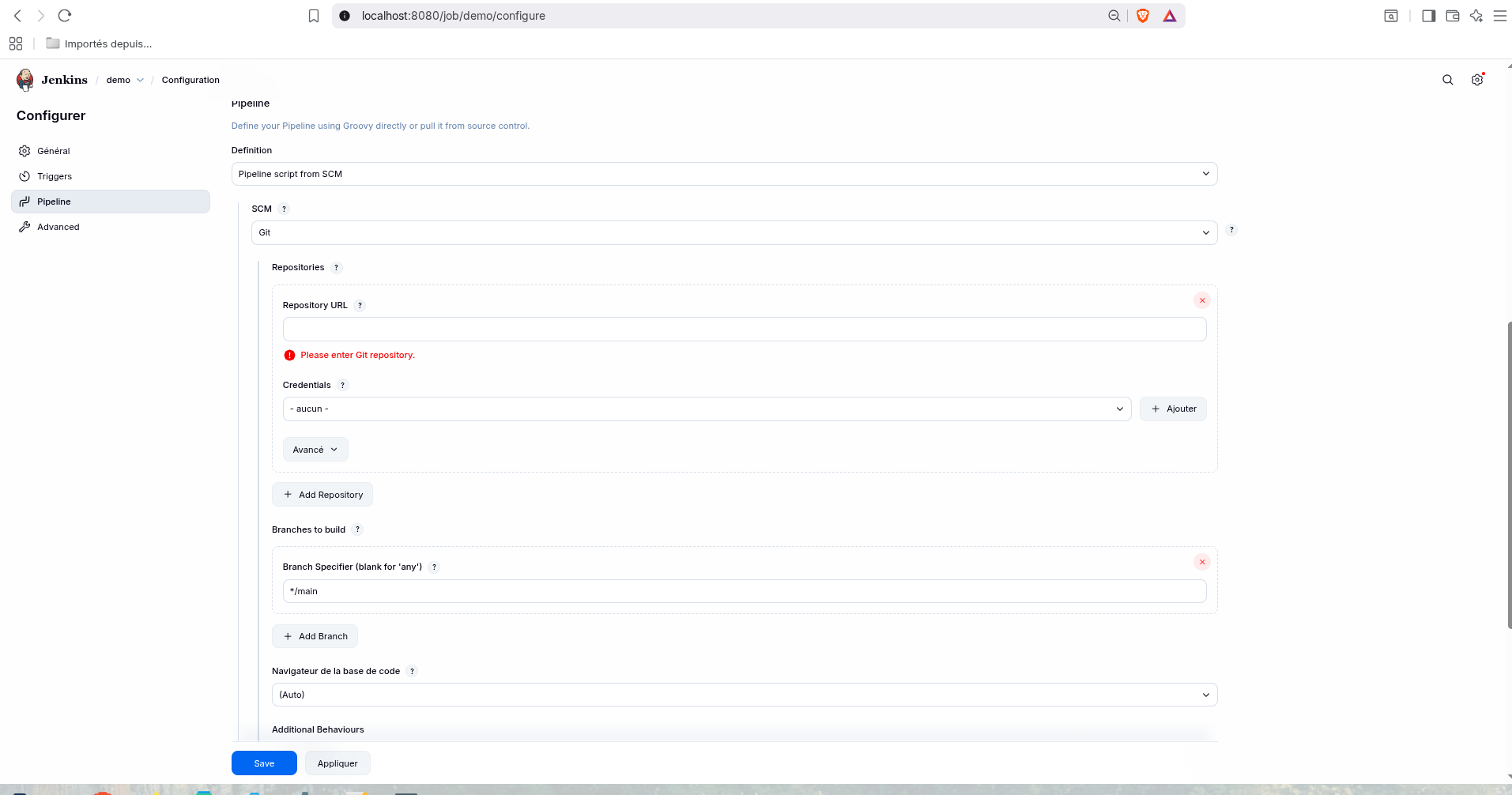This screenshot has width=1512, height=795.
Task: Go to Advanced section
Action: pos(111,227)
